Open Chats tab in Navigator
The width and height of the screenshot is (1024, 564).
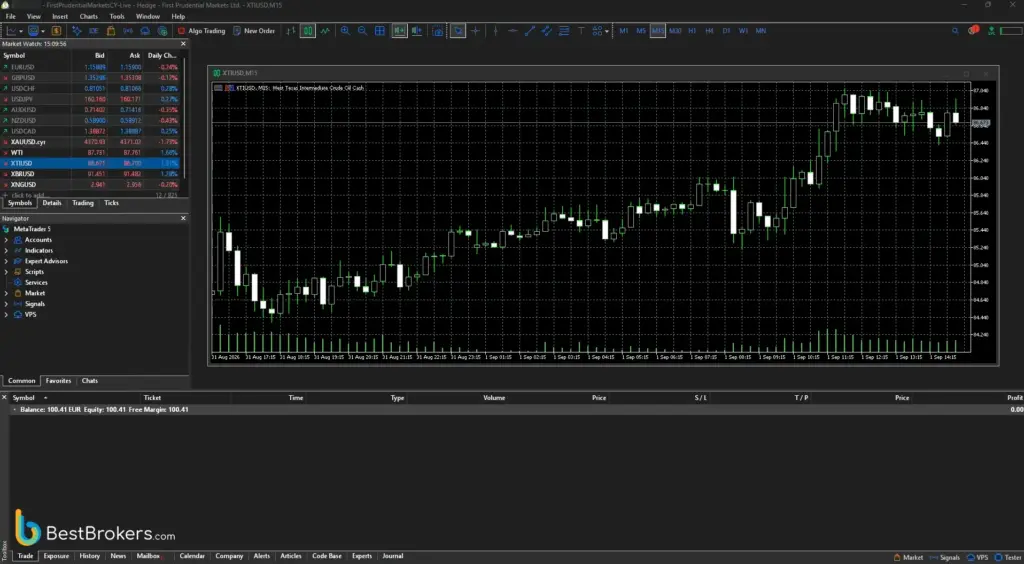click(x=89, y=381)
